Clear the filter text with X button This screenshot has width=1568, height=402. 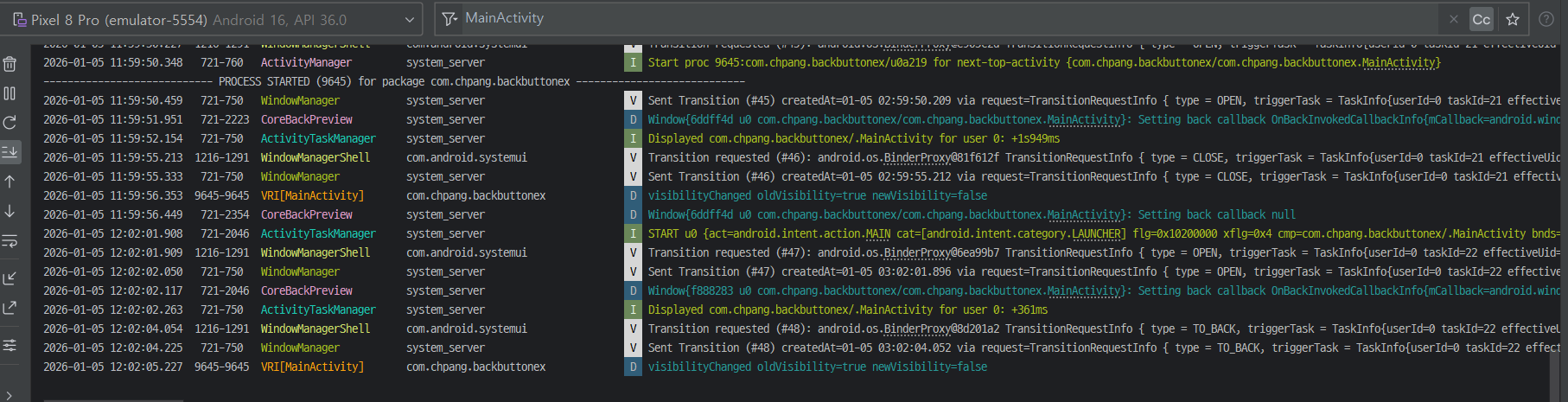(1454, 19)
